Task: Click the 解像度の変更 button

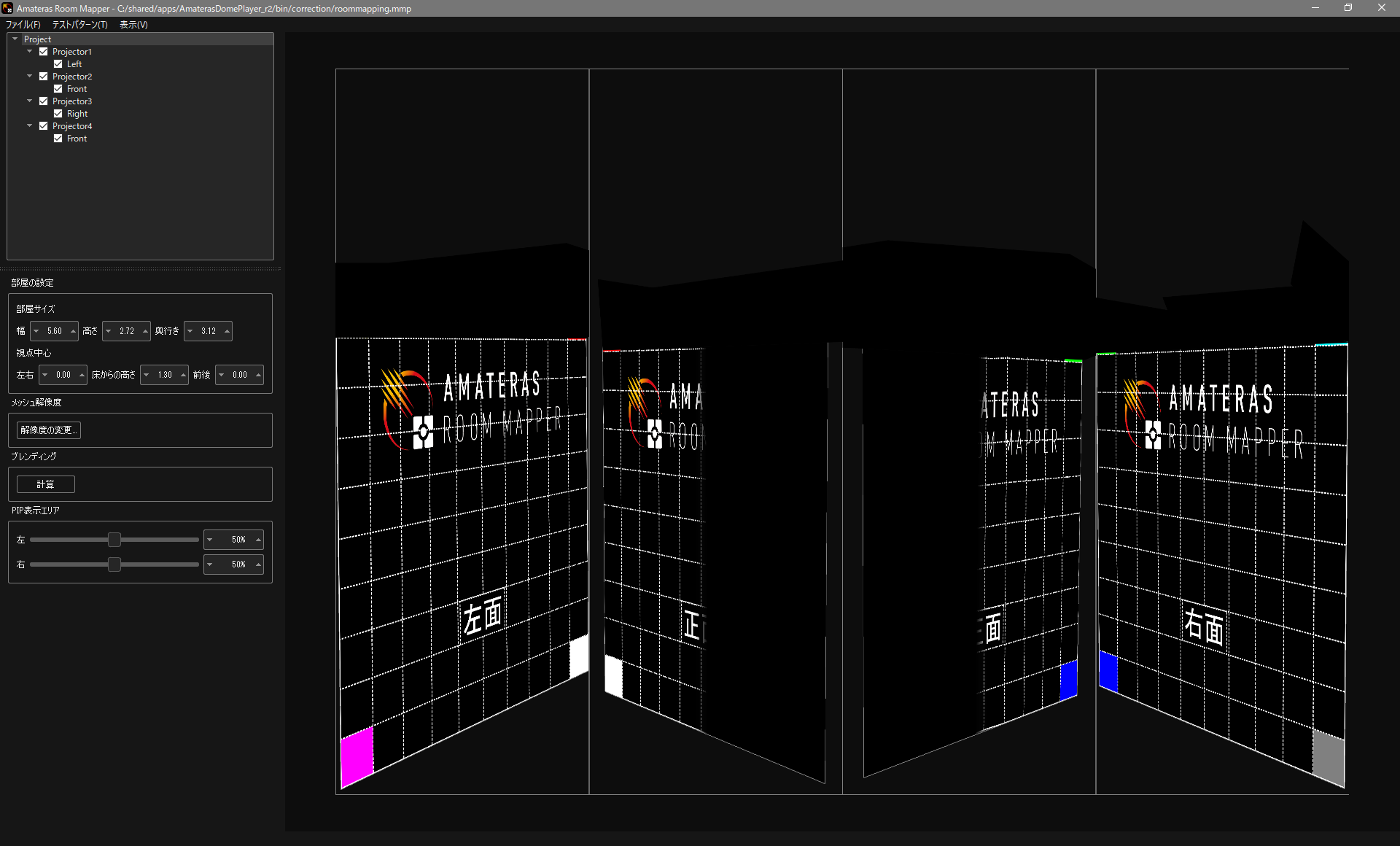Action: pos(48,430)
